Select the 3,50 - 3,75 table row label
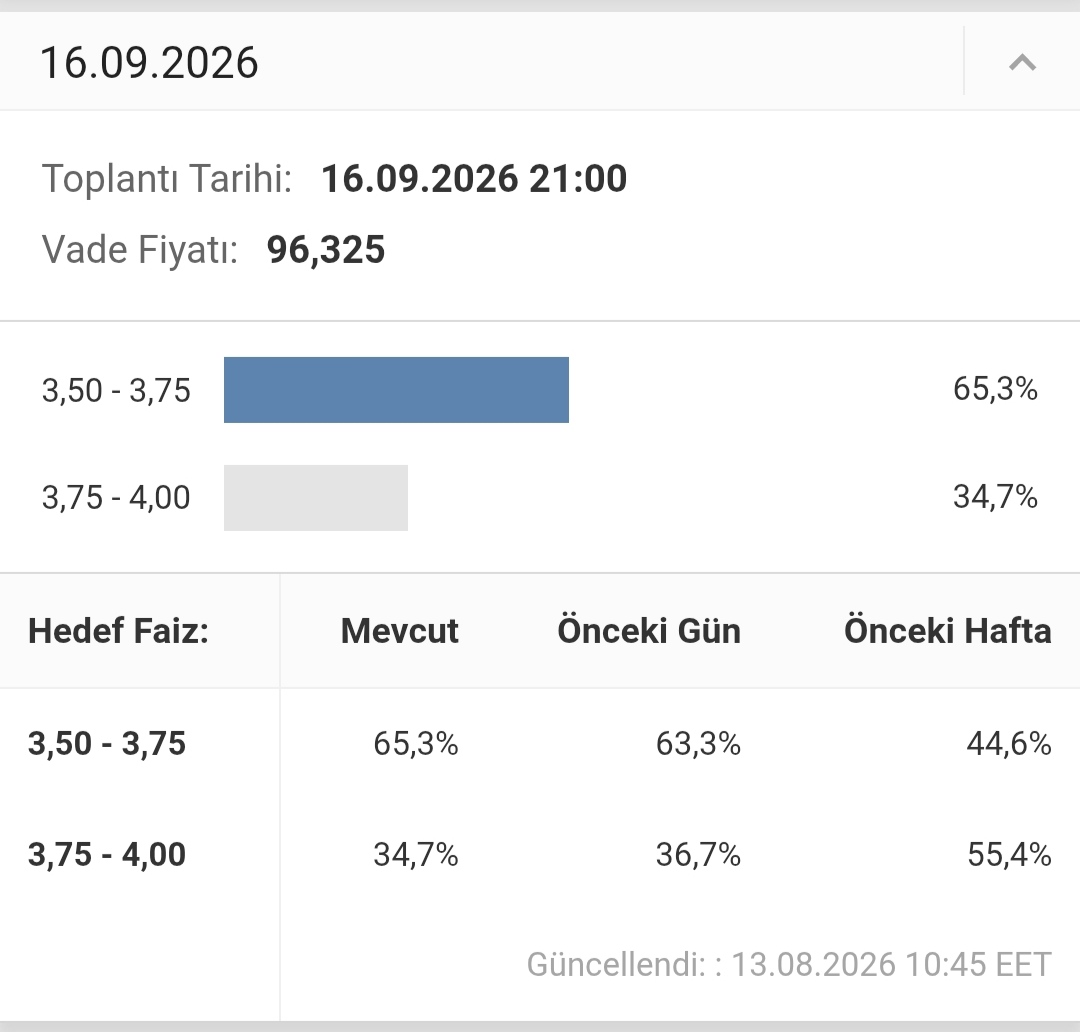Screen dimensions: 1080x1032 pos(107,743)
